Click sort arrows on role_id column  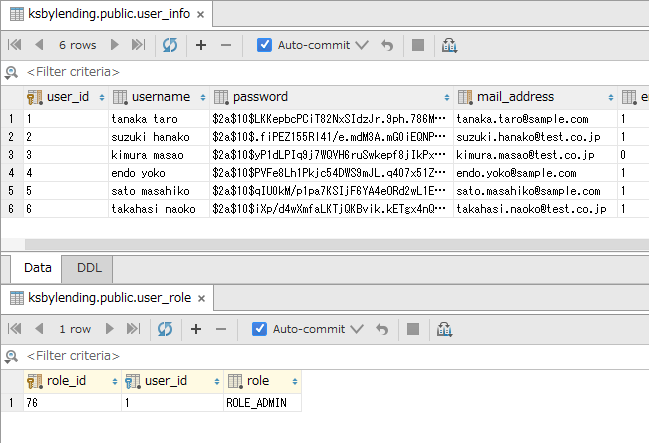click(x=115, y=381)
